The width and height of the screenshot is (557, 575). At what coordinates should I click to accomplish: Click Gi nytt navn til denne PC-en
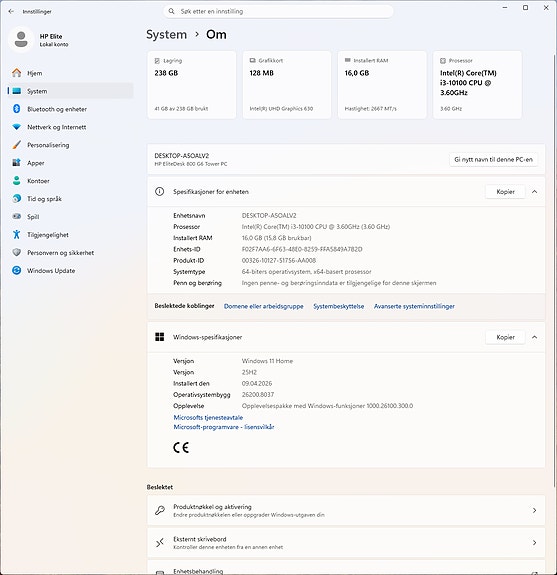click(x=494, y=160)
